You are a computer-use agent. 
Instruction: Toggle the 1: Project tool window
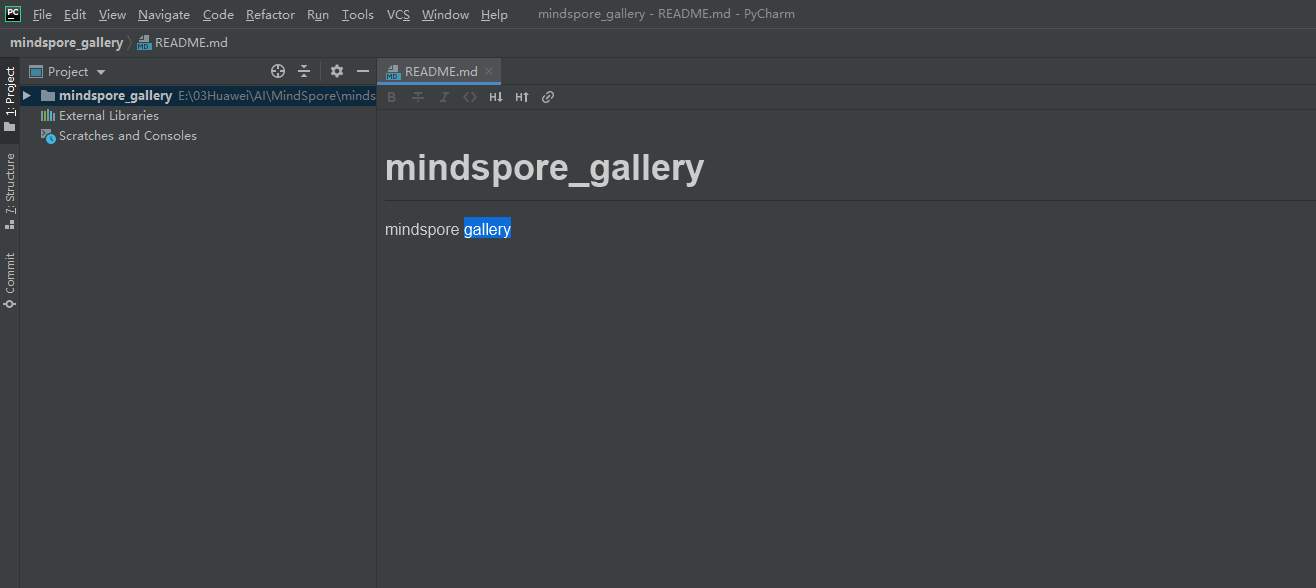10,99
